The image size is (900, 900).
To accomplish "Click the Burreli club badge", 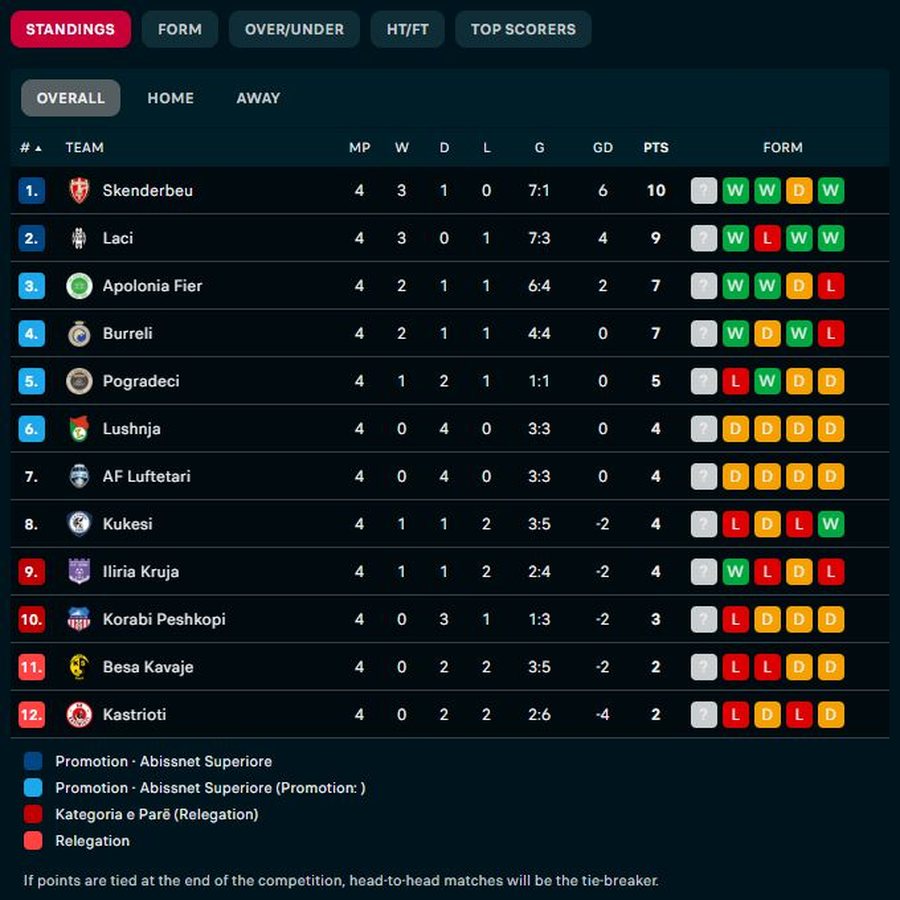I will coord(79,333).
